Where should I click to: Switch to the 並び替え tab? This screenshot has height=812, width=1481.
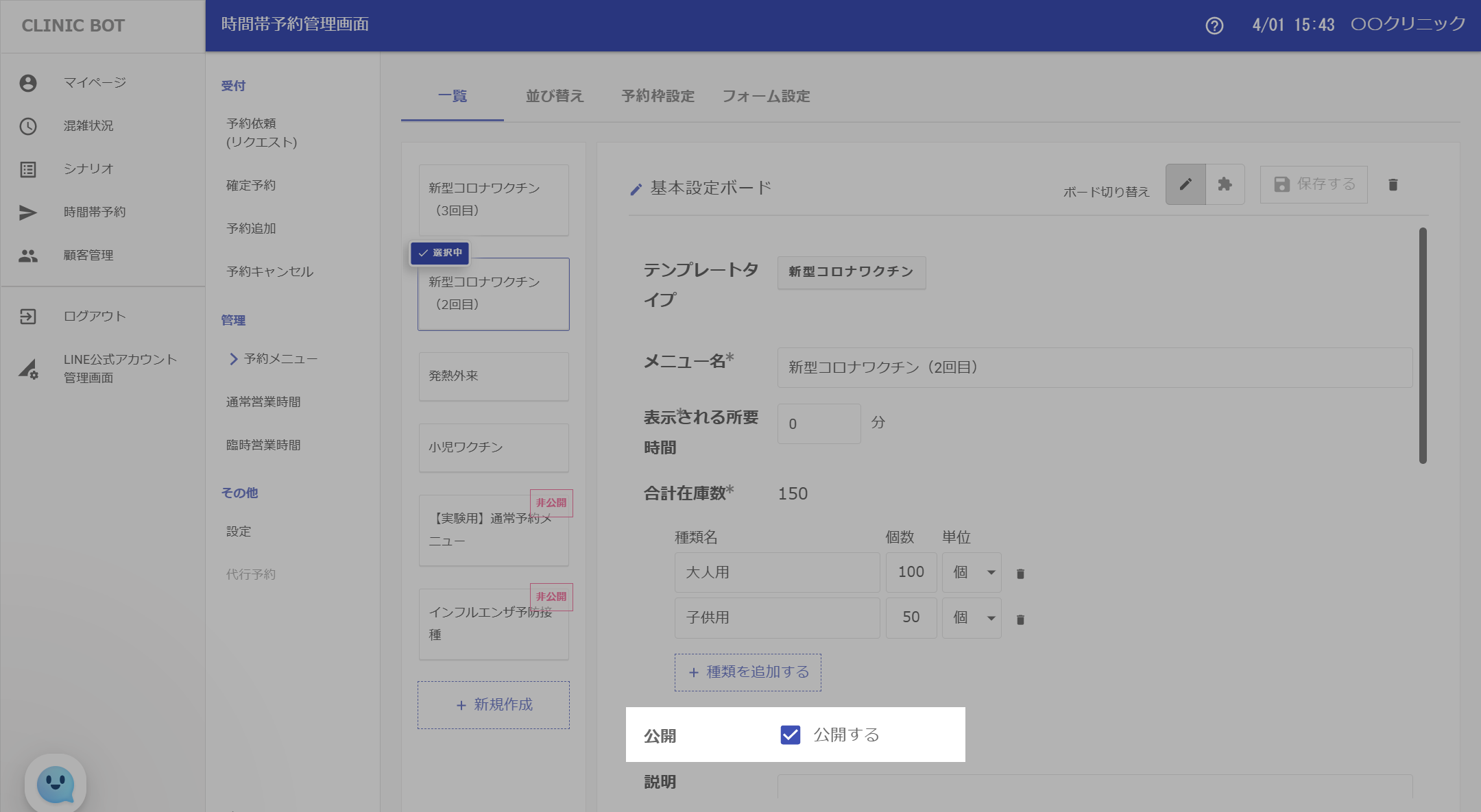coord(555,97)
